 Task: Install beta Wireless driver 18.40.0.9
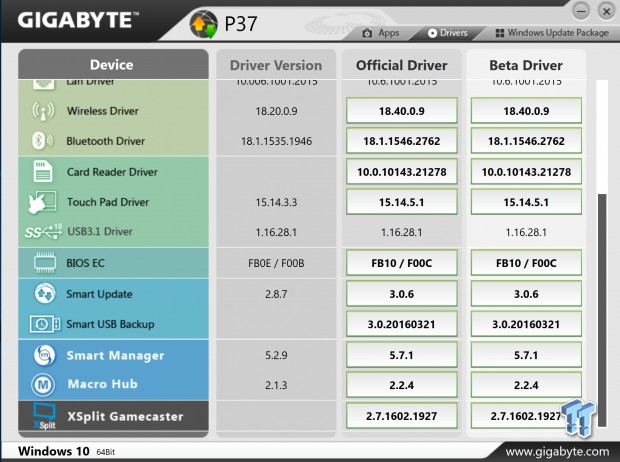526,111
